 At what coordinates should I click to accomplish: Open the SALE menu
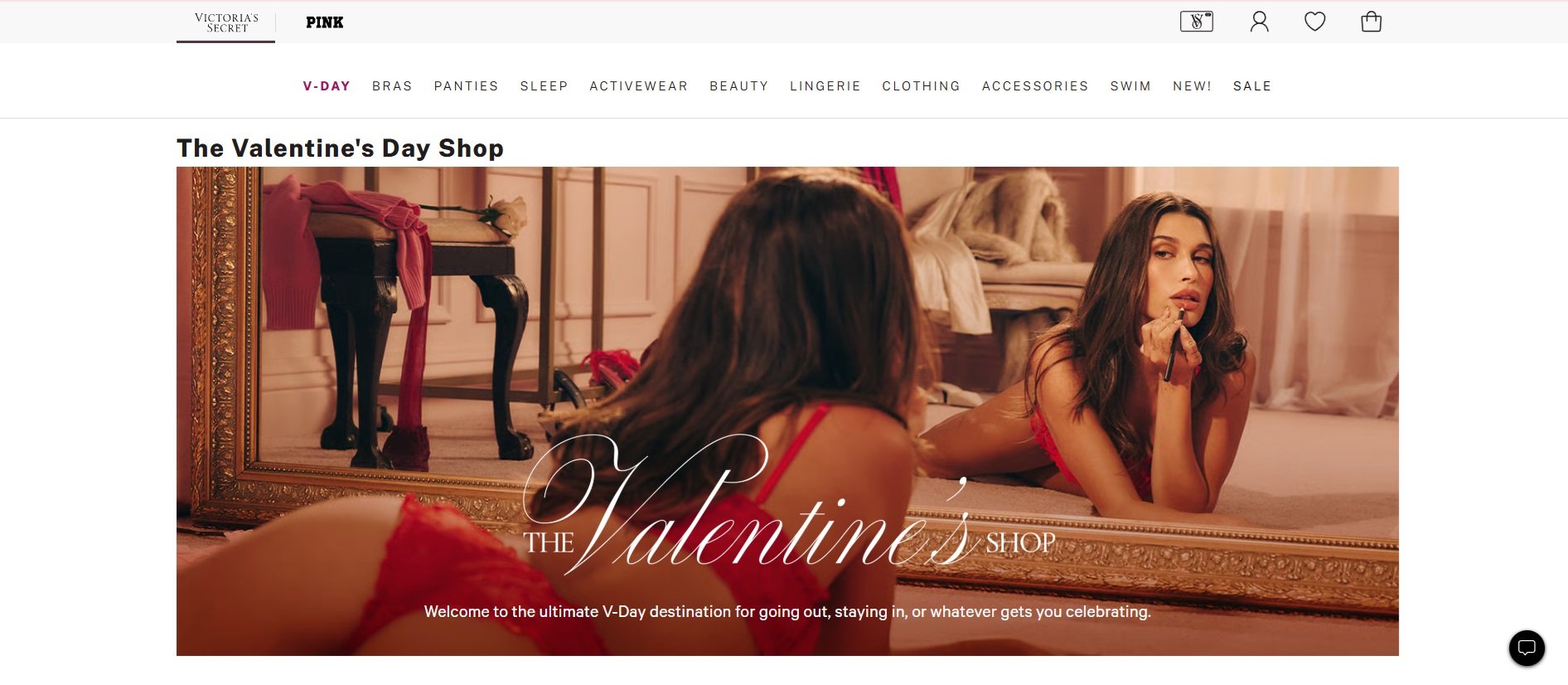click(1251, 86)
